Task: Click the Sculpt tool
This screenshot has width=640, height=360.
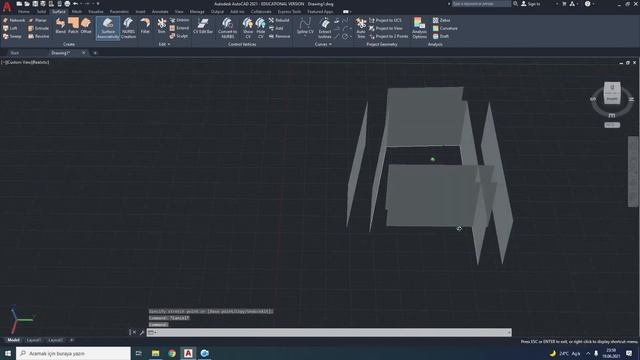Action: pyautogui.click(x=179, y=36)
